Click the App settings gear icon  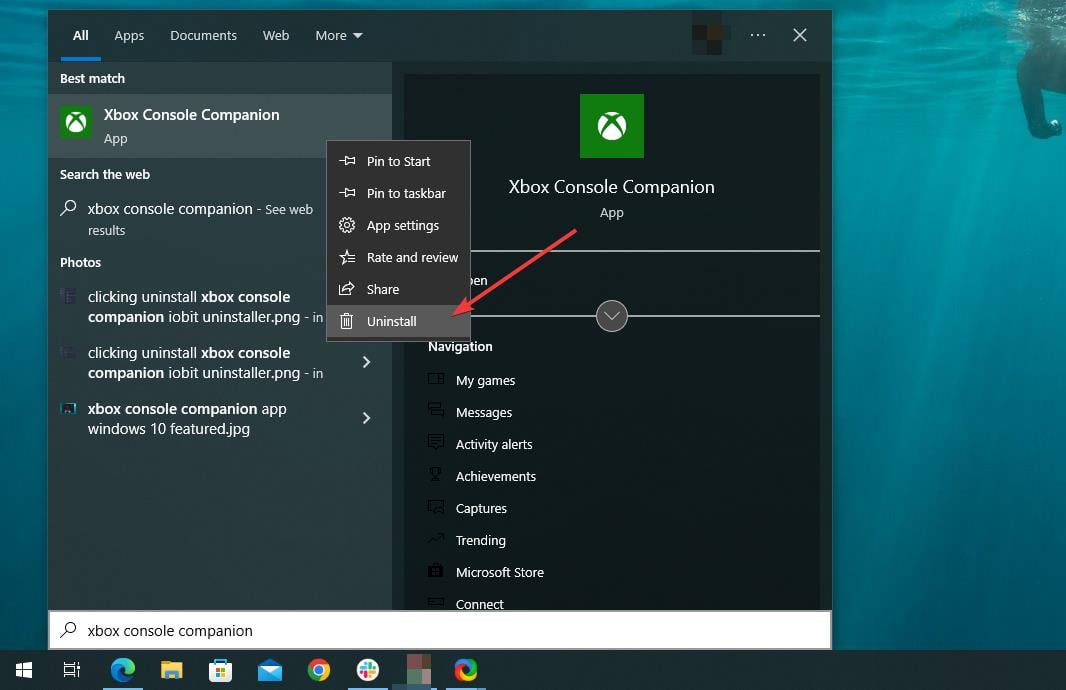(x=347, y=225)
